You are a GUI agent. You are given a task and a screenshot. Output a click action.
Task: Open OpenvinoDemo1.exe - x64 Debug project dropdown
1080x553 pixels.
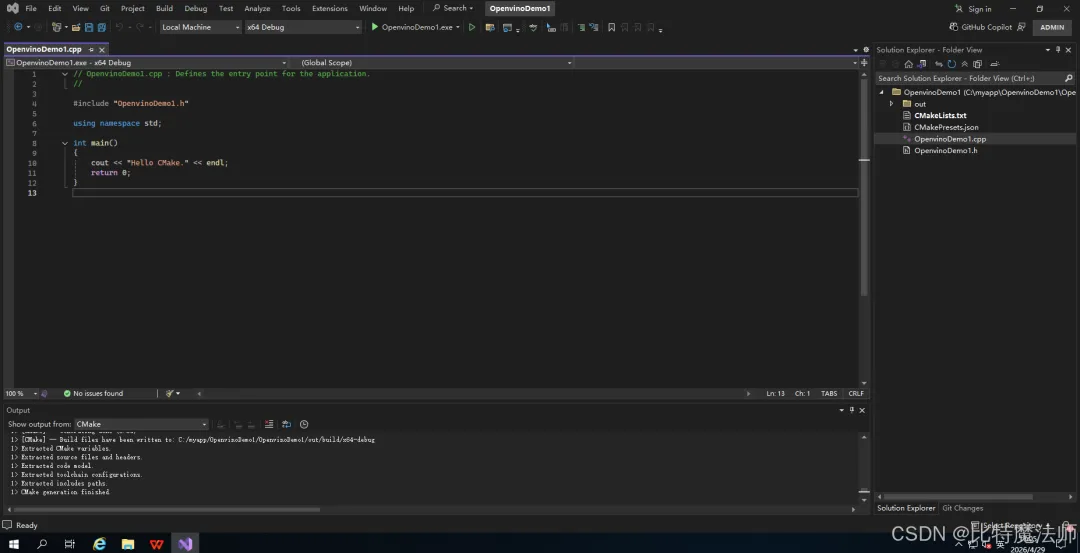[146, 63]
